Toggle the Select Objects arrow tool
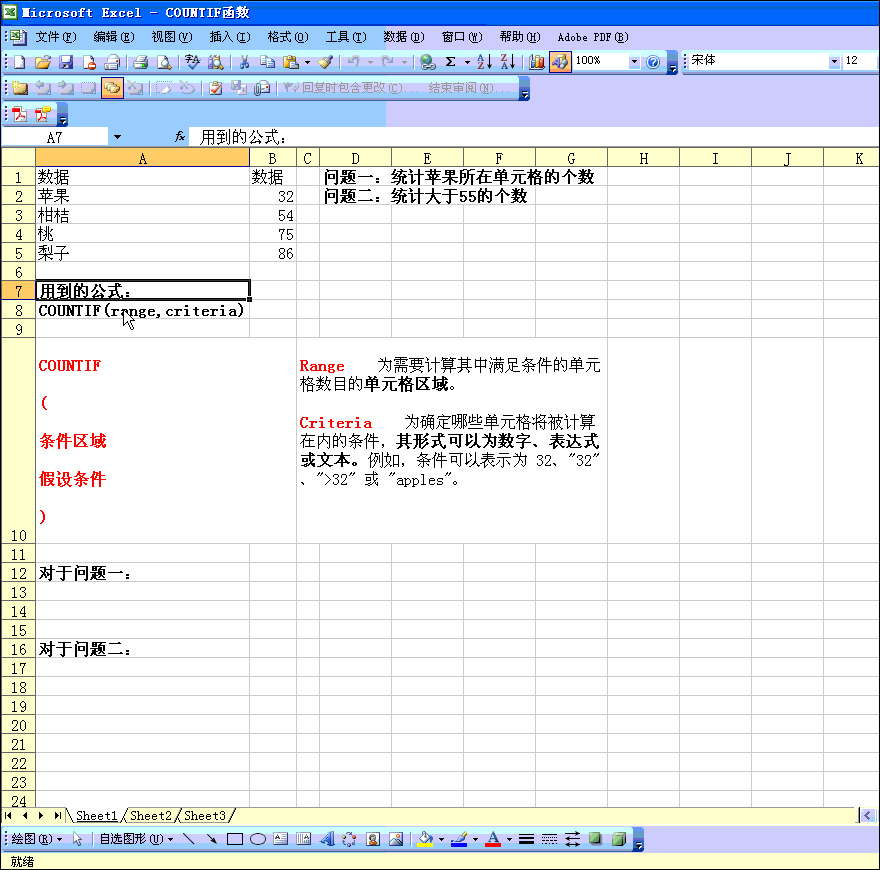Image resolution: width=880 pixels, height=870 pixels. [78, 839]
